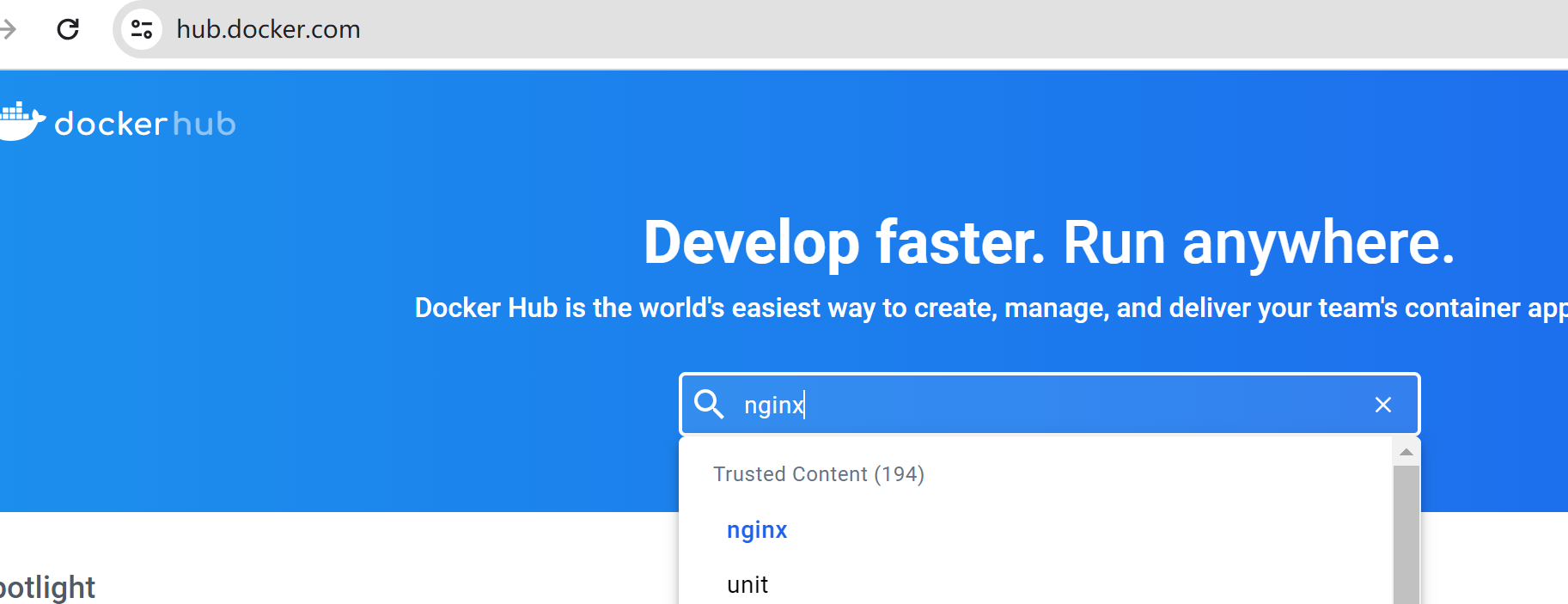Click the Spotlight section heading

pos(47,588)
